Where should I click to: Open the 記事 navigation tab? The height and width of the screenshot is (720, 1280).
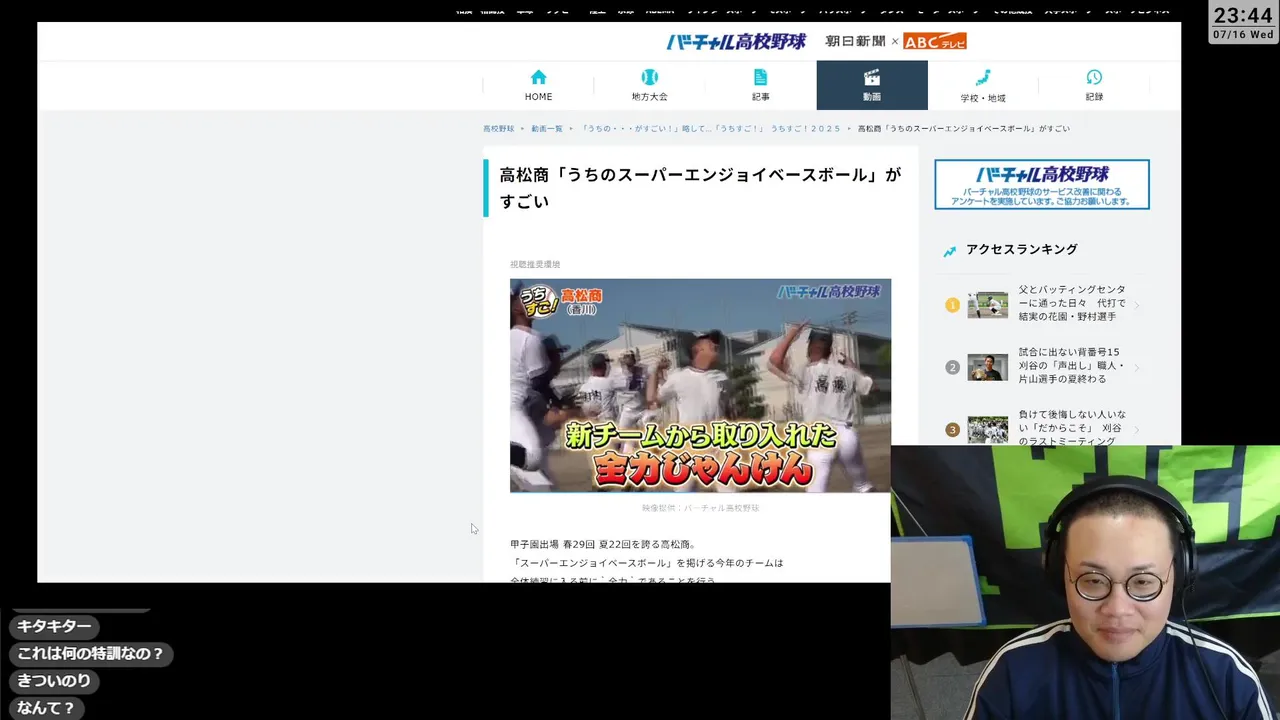pyautogui.click(x=761, y=85)
